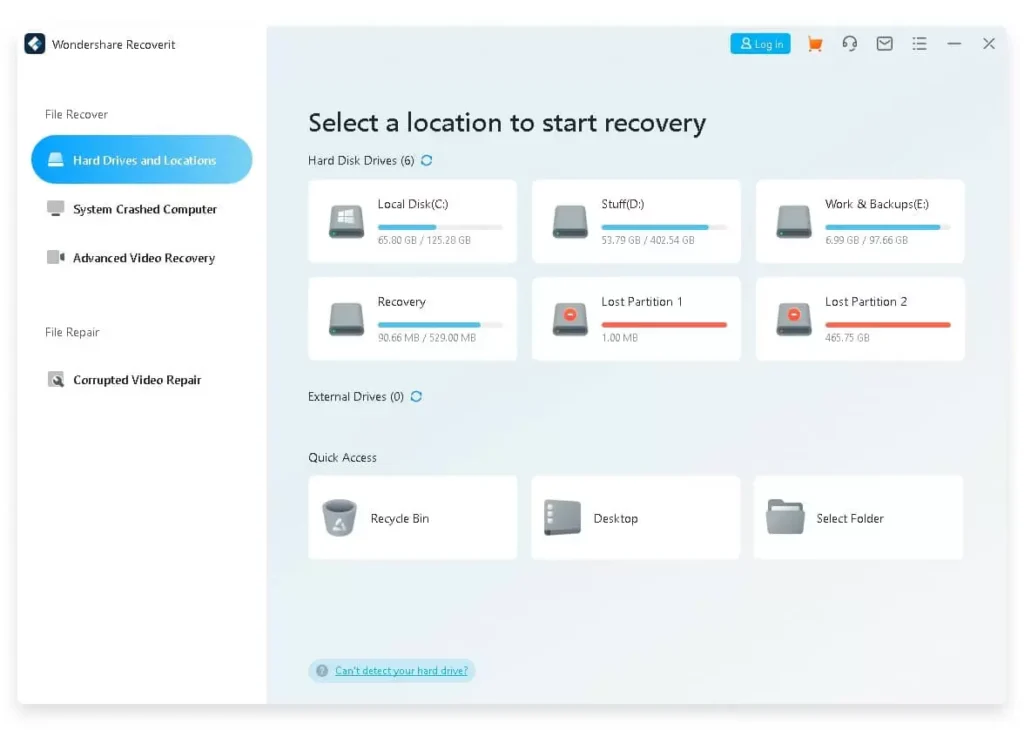Click the Log In button
The width and height of the screenshot is (1024, 730).
[760, 43]
